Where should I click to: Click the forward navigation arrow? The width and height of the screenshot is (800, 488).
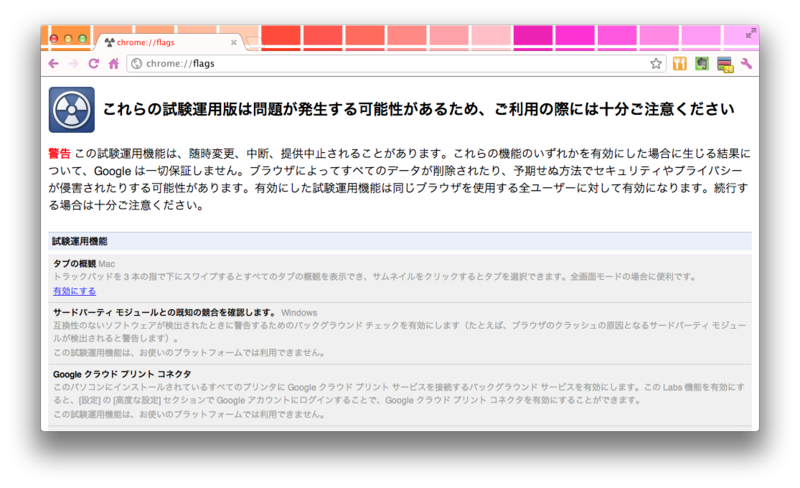coord(73,64)
